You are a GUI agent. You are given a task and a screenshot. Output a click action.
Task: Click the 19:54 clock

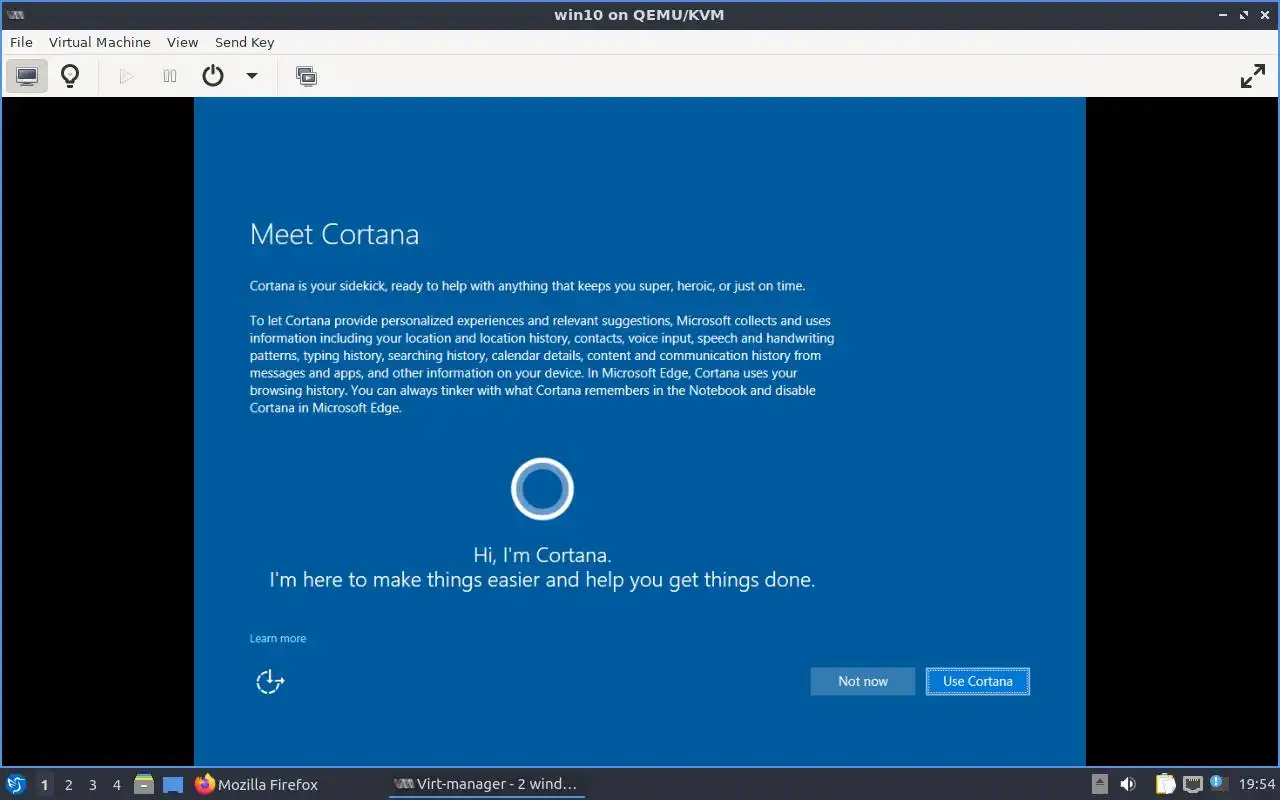click(x=1257, y=784)
